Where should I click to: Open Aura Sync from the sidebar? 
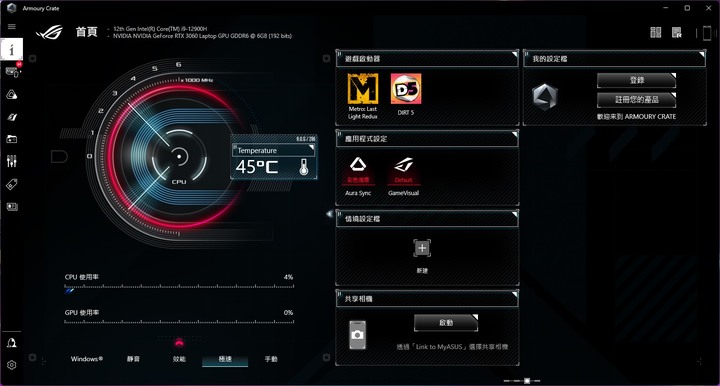[x=12, y=95]
